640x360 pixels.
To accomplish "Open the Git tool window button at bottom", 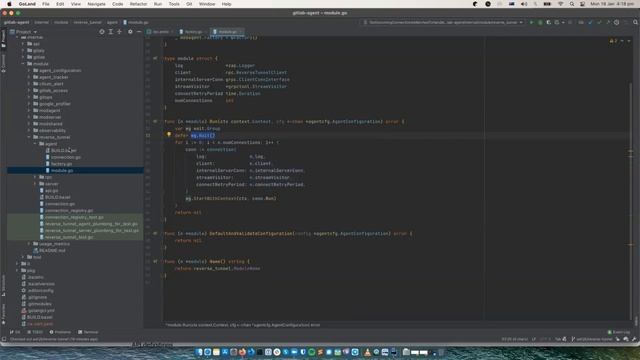I will [15, 332].
